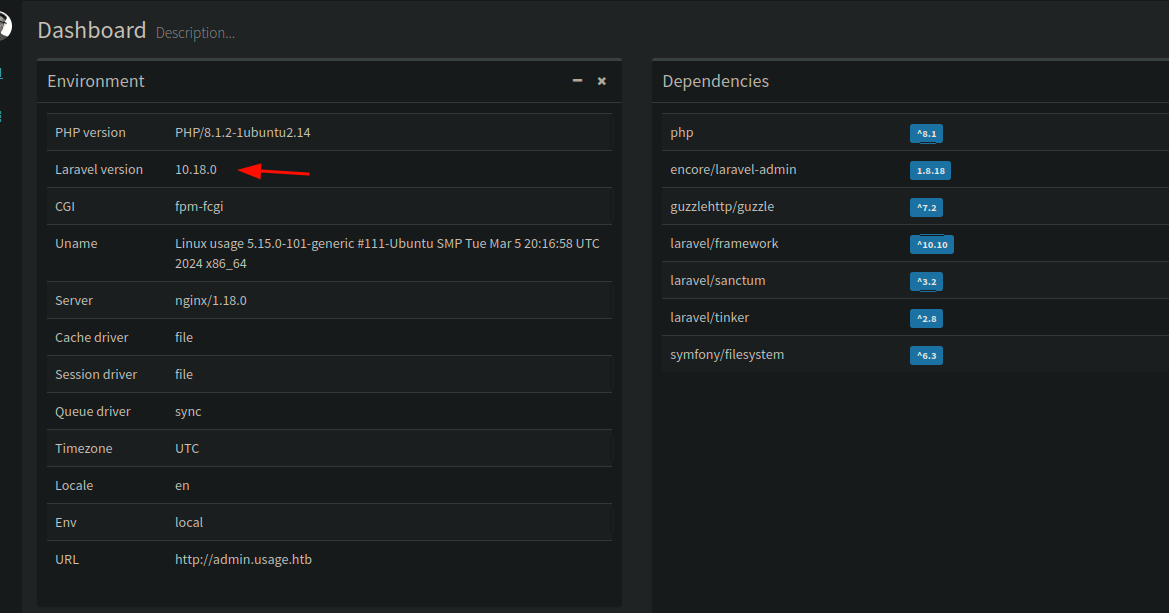1169x613 pixels.
Task: Select the Uname label
Action: coord(76,244)
